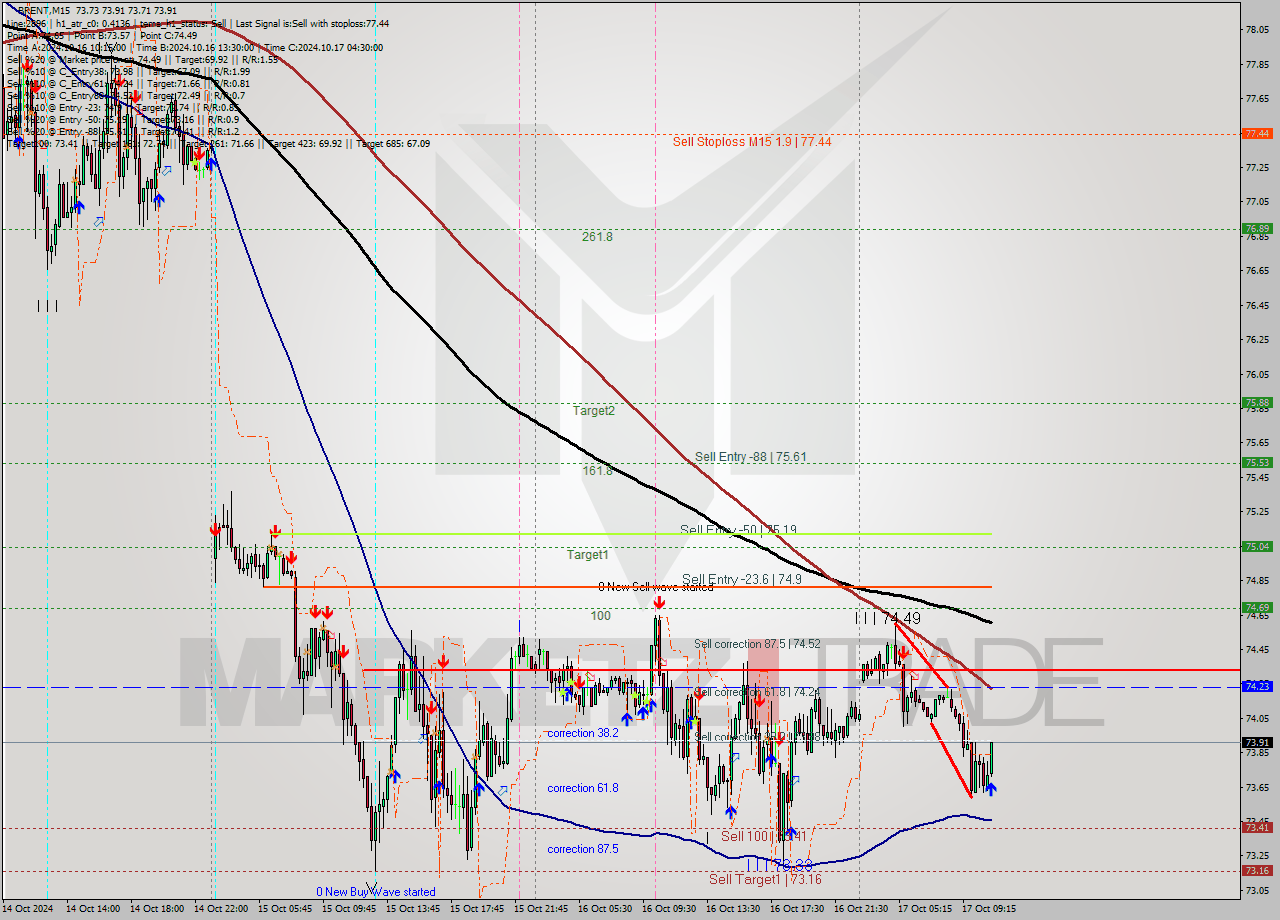1280x920 pixels.
Task: Click the 261.8 Fibonacci level label
Action: click(x=597, y=237)
